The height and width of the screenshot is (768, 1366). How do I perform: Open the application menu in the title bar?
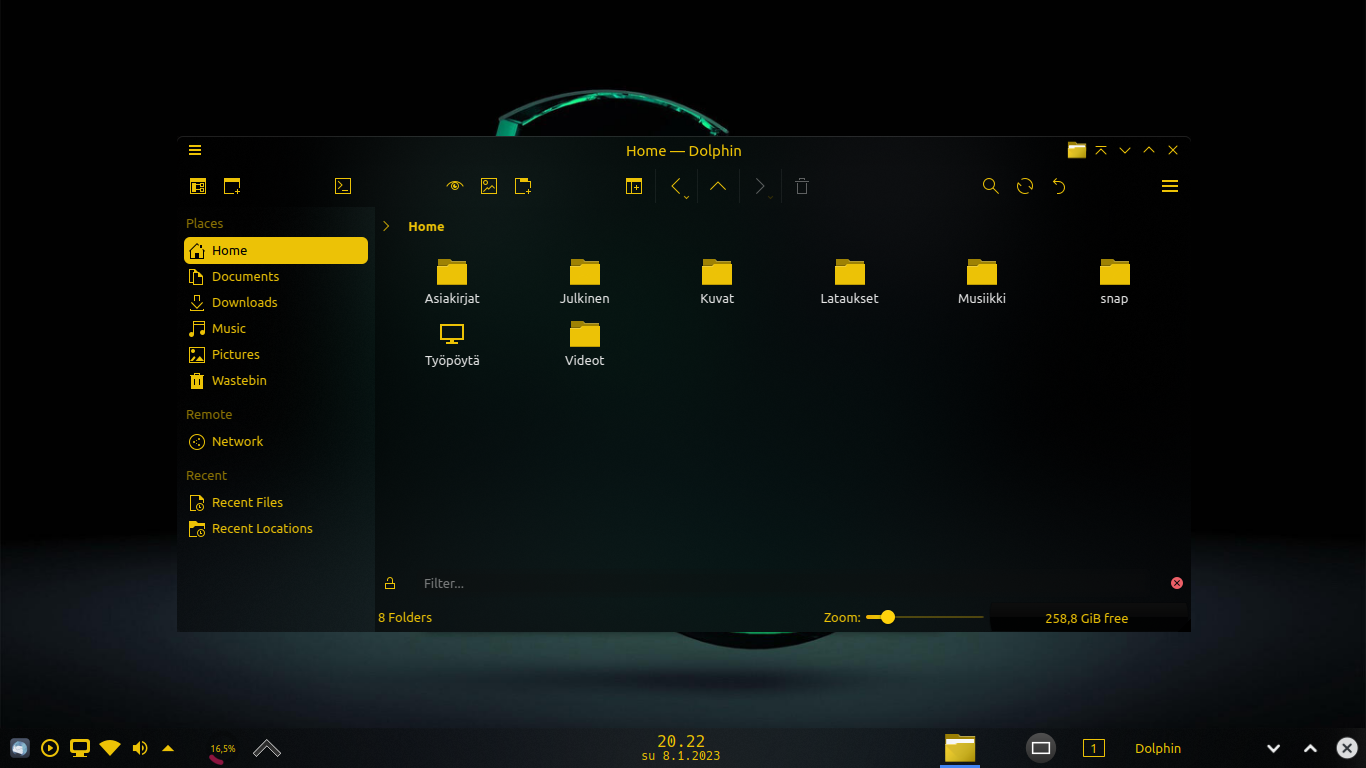click(x=195, y=151)
